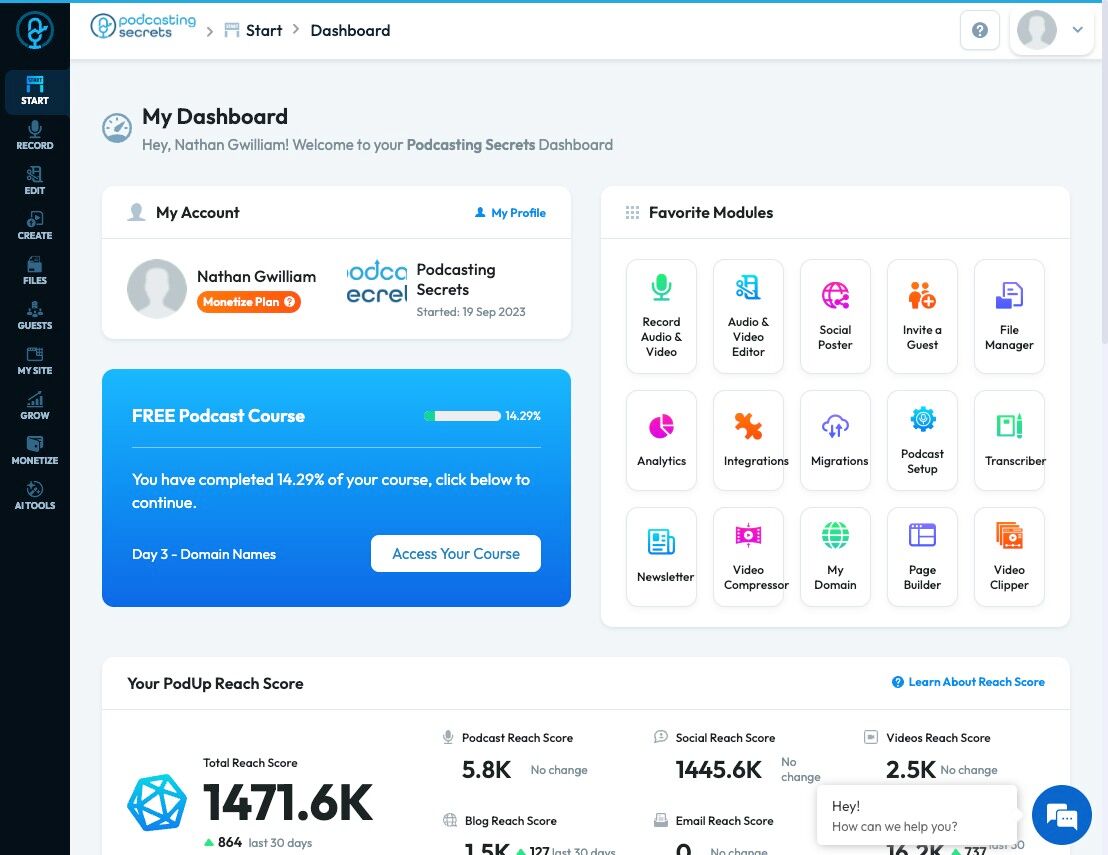Click the PodUp logo in sidebar
Image resolution: width=1108 pixels, height=855 pixels.
tap(35, 30)
